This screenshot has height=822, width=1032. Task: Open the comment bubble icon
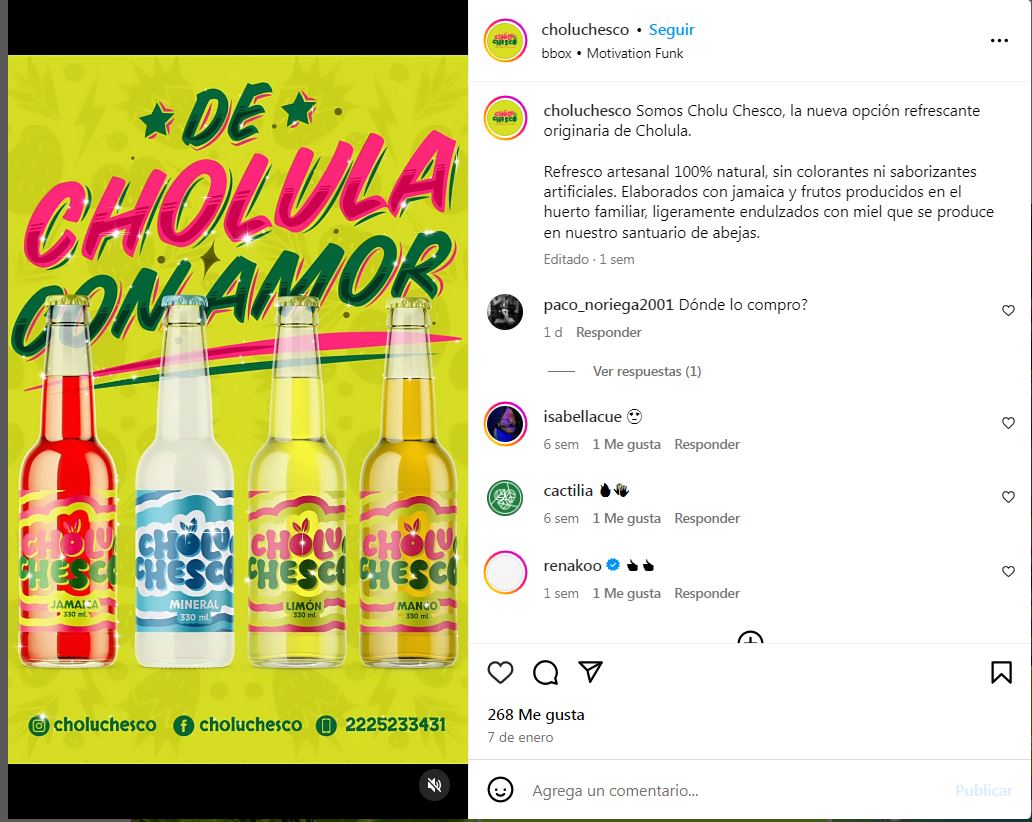(x=546, y=672)
